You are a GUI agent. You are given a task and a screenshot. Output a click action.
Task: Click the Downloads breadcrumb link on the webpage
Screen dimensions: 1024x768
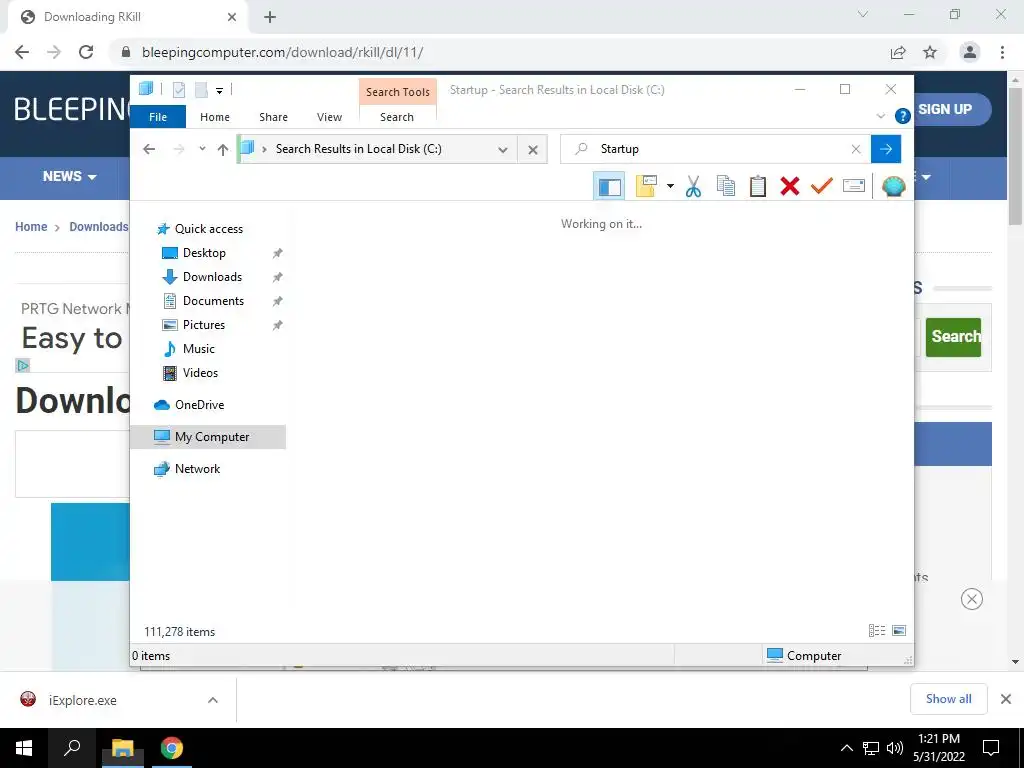pyautogui.click(x=99, y=227)
